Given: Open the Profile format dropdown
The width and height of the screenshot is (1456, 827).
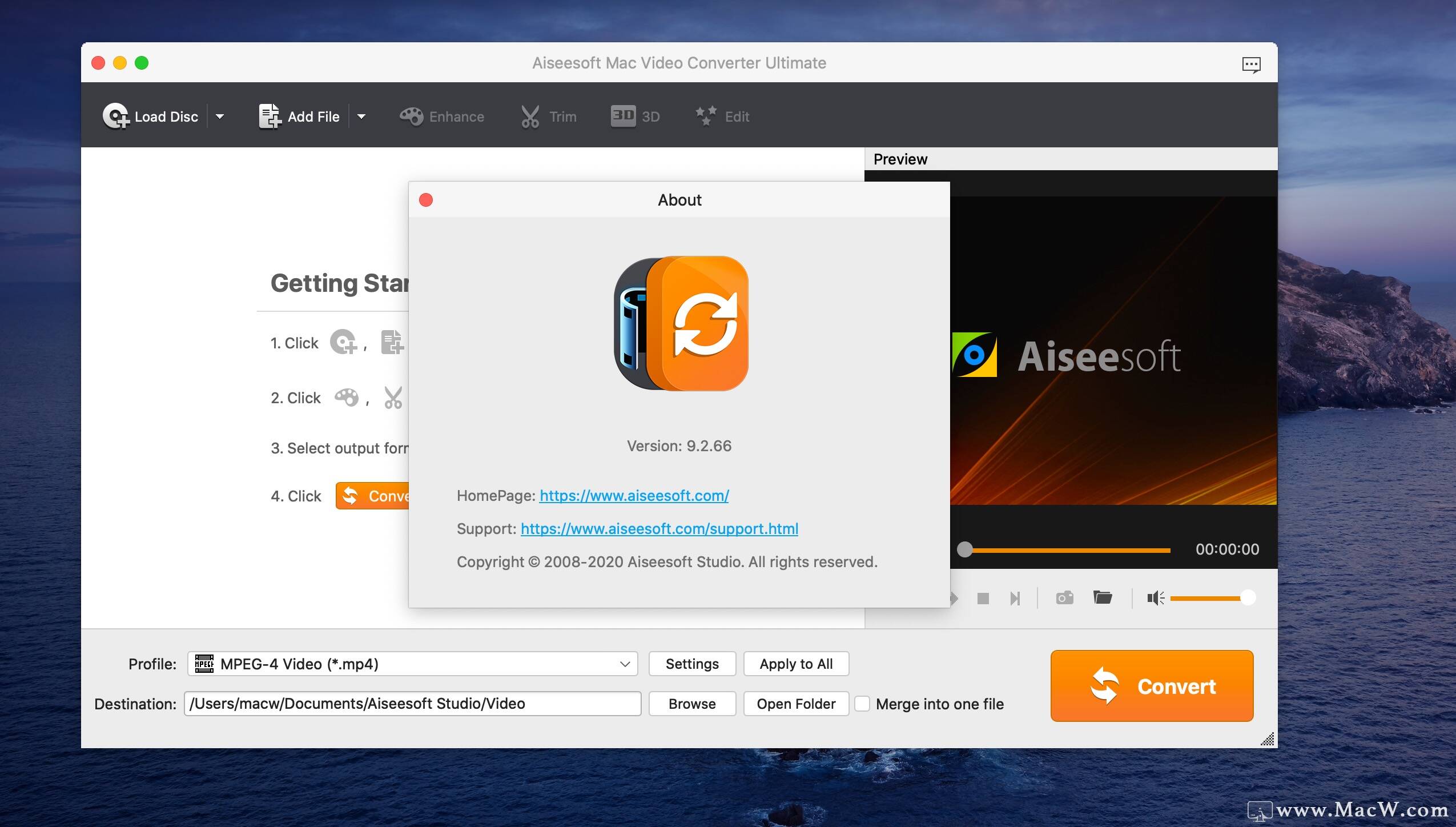Looking at the screenshot, I should tap(412, 664).
